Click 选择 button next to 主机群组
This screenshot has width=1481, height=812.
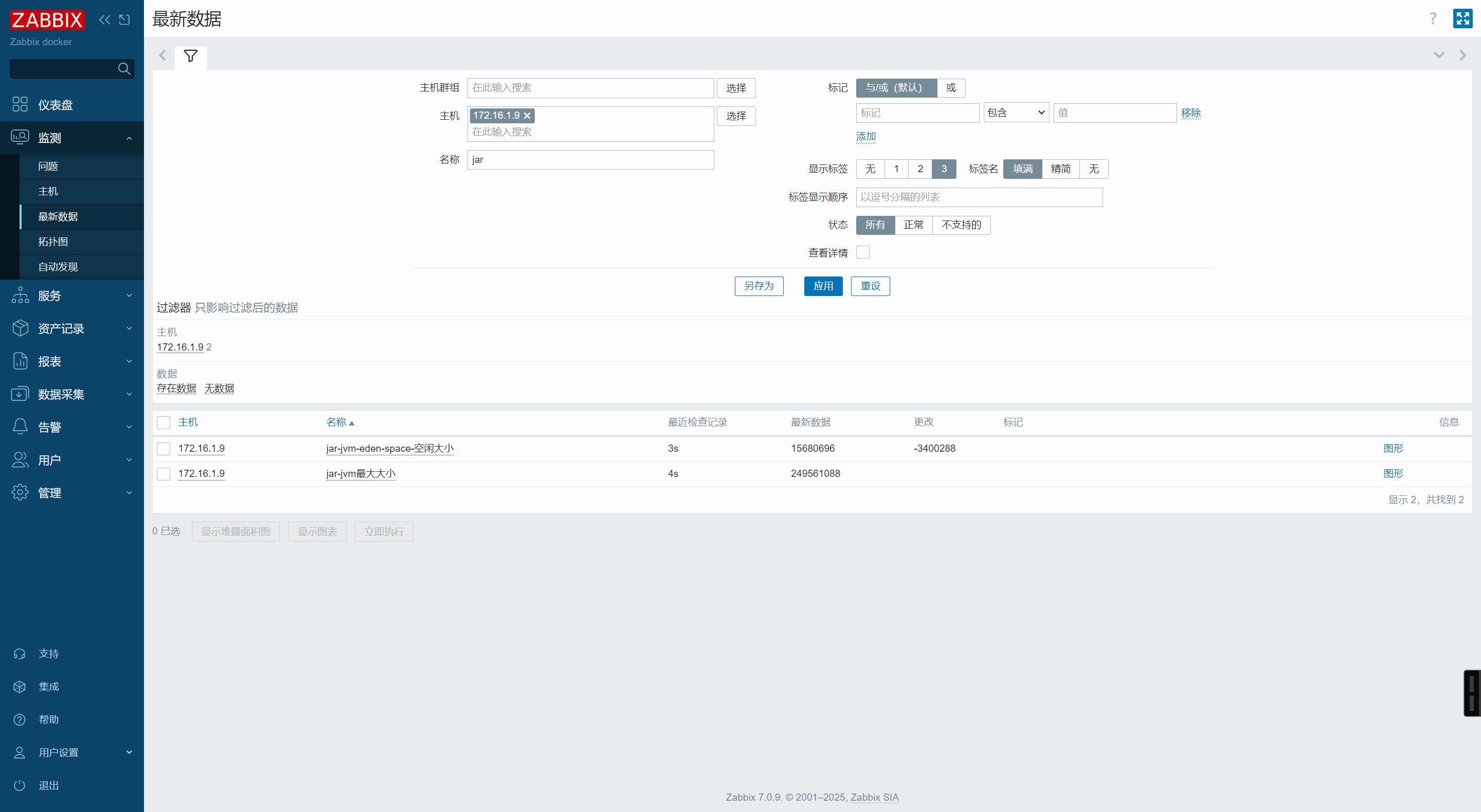(x=736, y=88)
